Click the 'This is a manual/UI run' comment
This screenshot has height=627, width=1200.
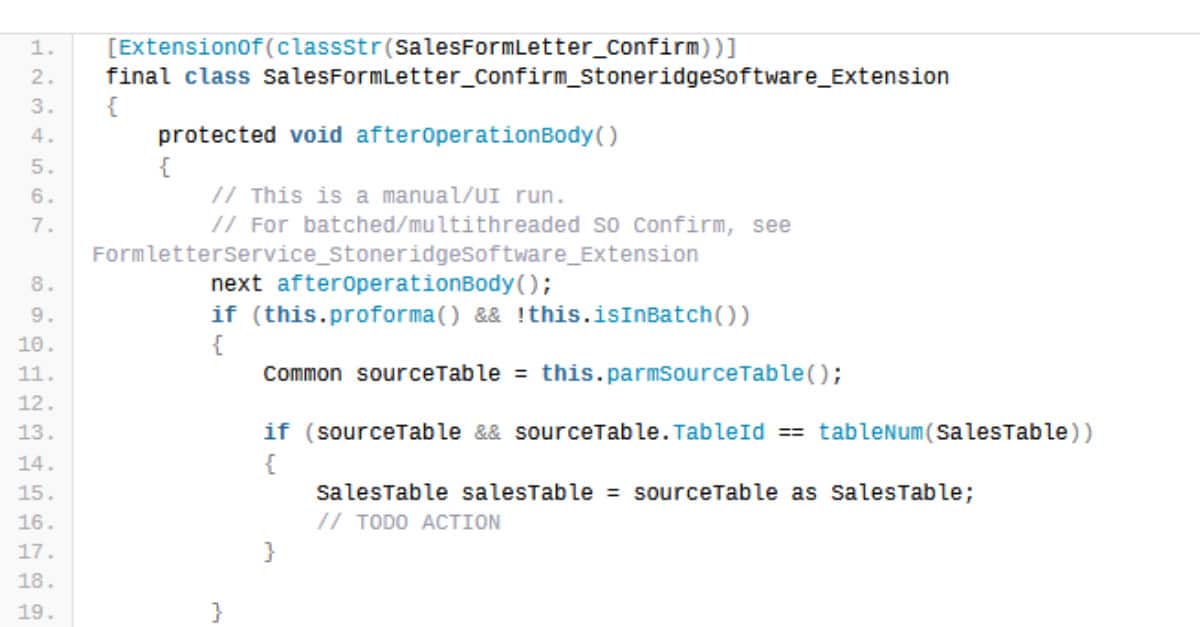point(408,195)
